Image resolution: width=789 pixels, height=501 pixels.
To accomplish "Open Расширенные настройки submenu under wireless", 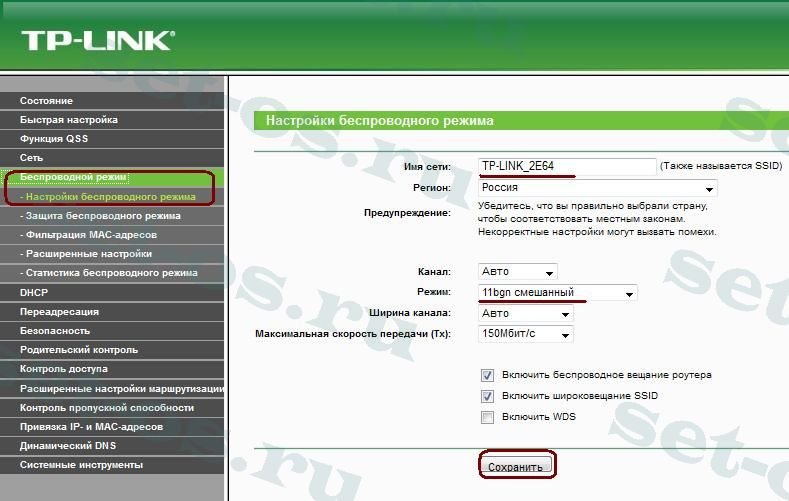I will (112, 254).
